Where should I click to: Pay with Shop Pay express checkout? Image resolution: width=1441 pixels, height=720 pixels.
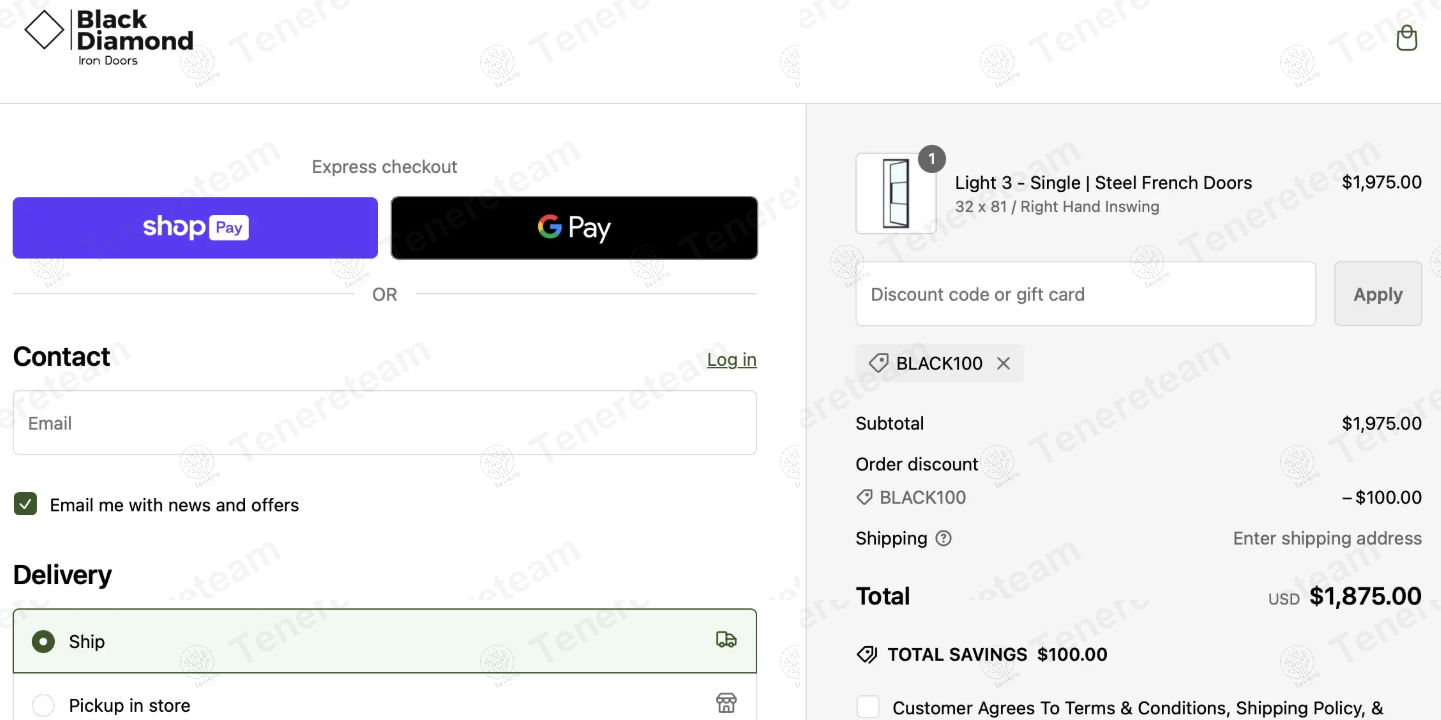tap(195, 228)
